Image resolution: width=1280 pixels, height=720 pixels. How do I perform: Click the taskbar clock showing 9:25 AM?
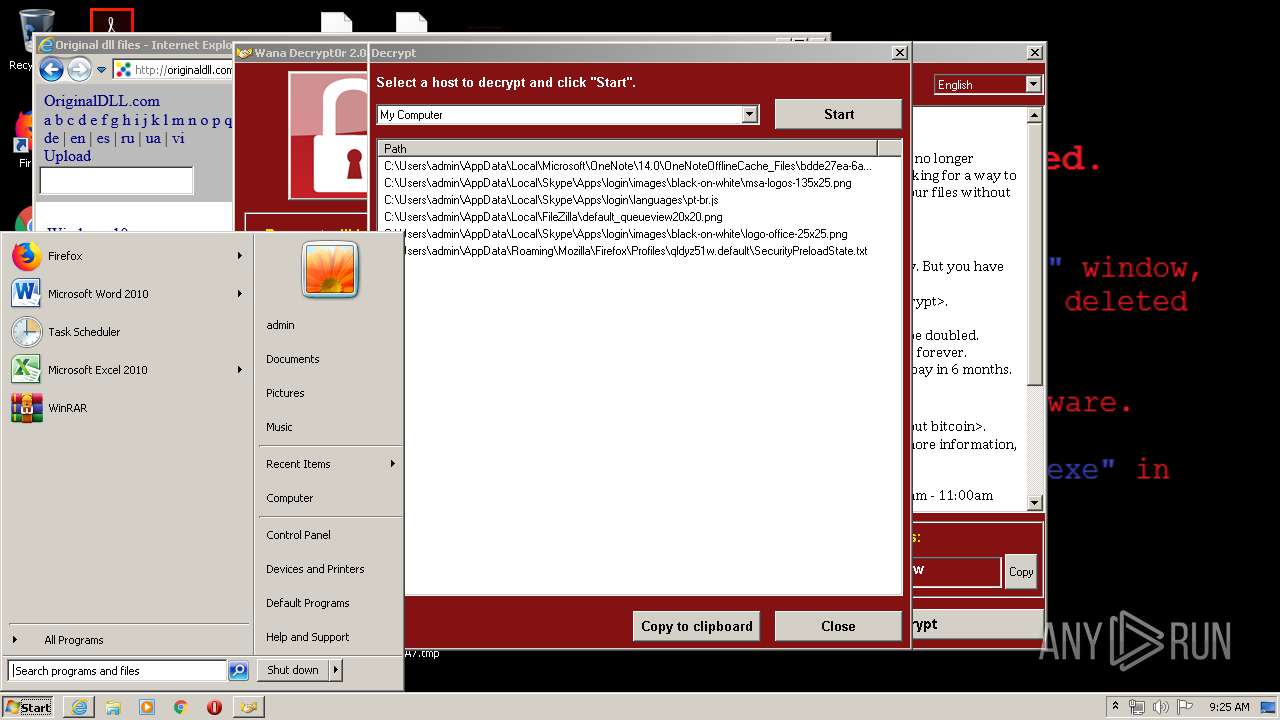pyautogui.click(x=1229, y=707)
